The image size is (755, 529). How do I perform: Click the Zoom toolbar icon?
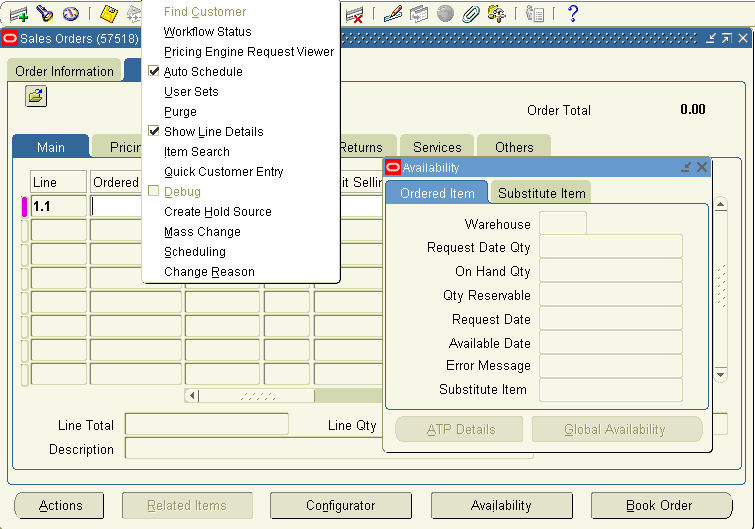[x=419, y=14]
